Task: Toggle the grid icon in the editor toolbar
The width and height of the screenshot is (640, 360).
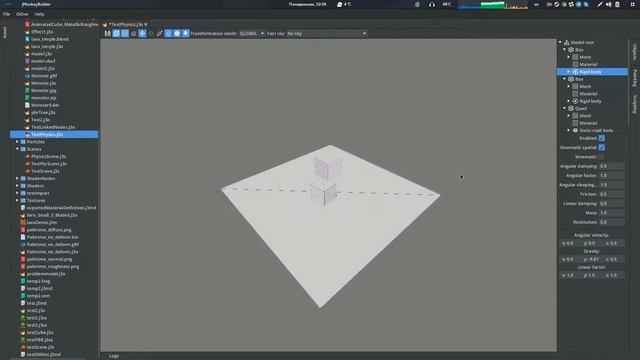Action: (116, 33)
